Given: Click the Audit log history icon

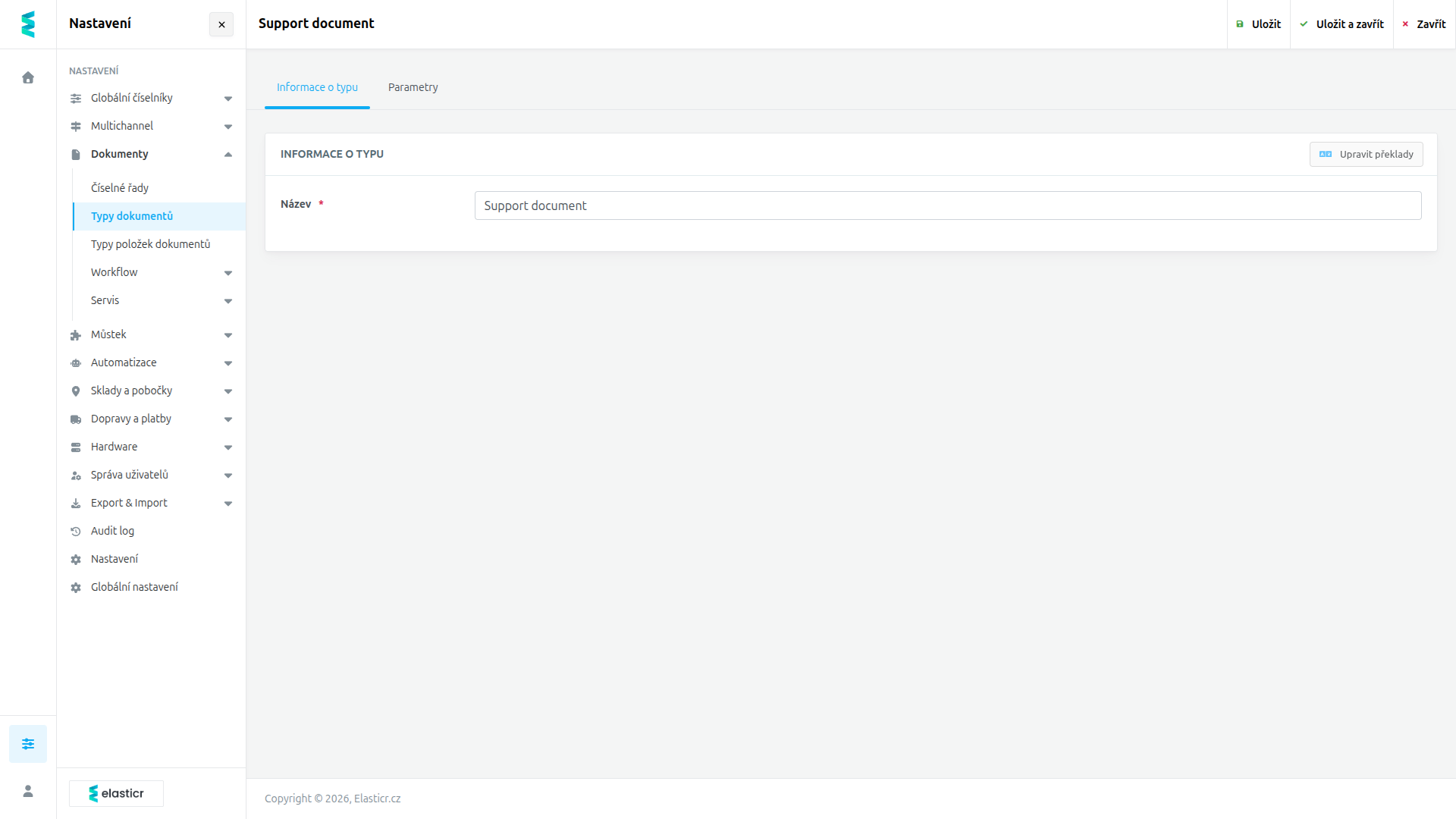Looking at the screenshot, I should point(76,532).
